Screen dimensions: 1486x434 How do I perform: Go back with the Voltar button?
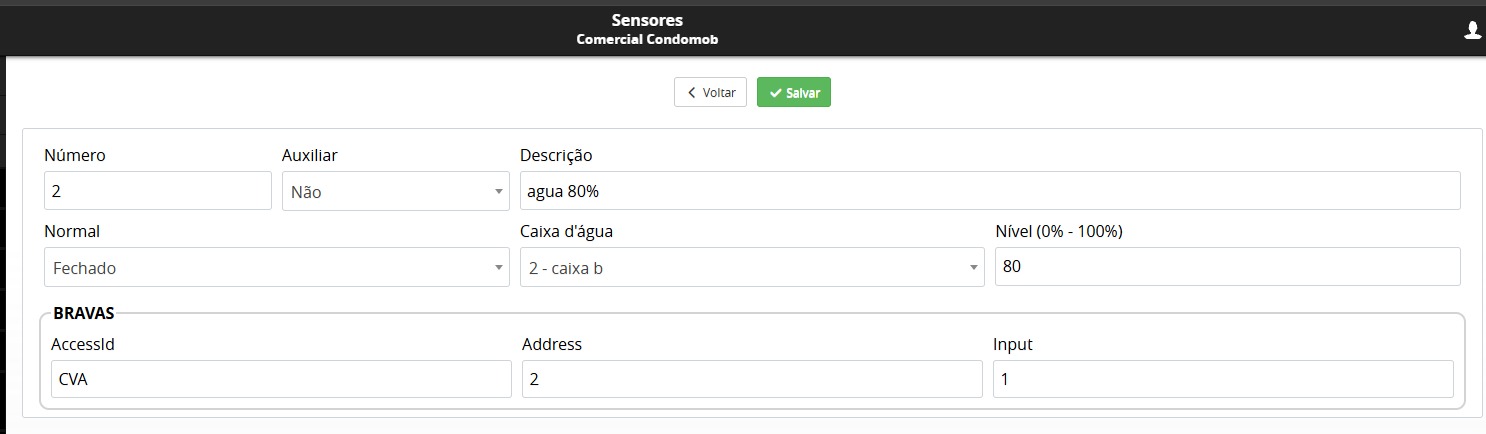tap(710, 92)
